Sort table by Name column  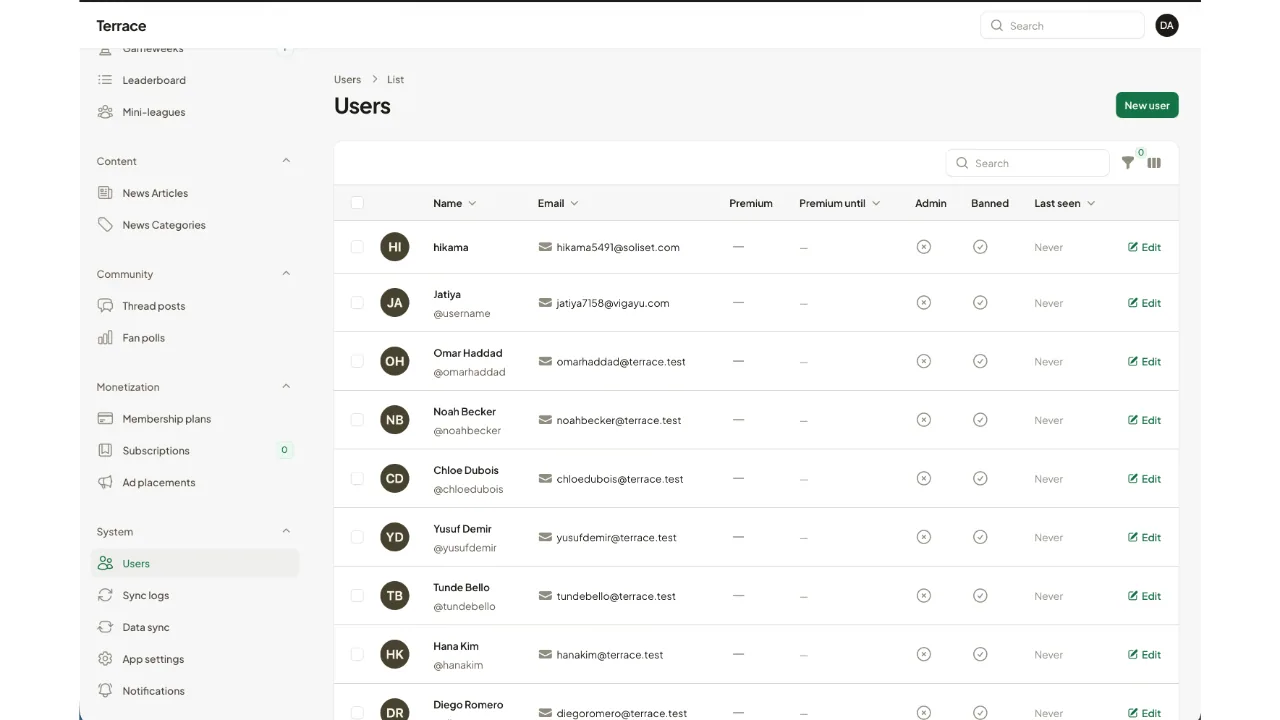coord(455,203)
